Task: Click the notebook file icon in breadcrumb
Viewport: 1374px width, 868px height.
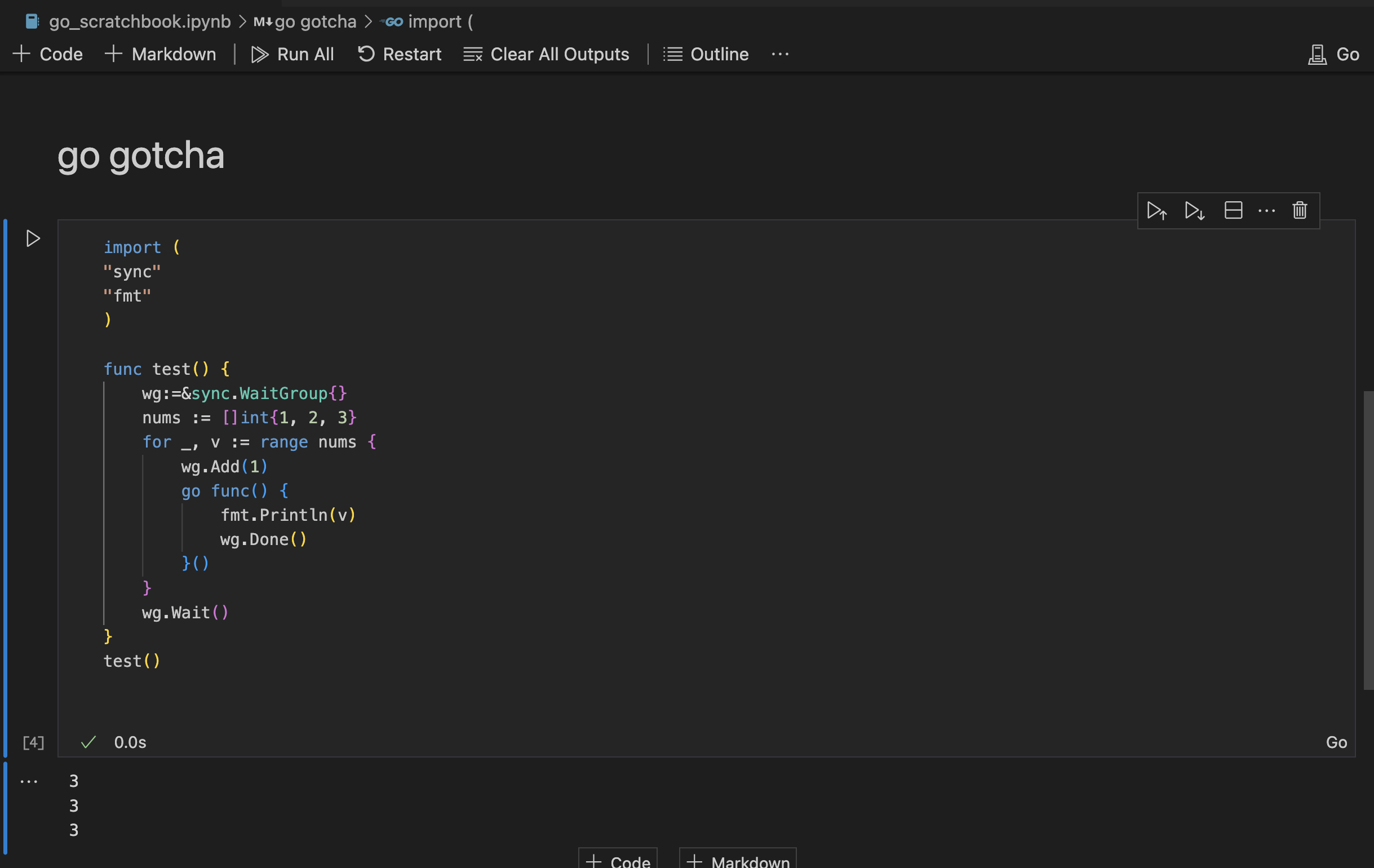Action: (x=32, y=21)
